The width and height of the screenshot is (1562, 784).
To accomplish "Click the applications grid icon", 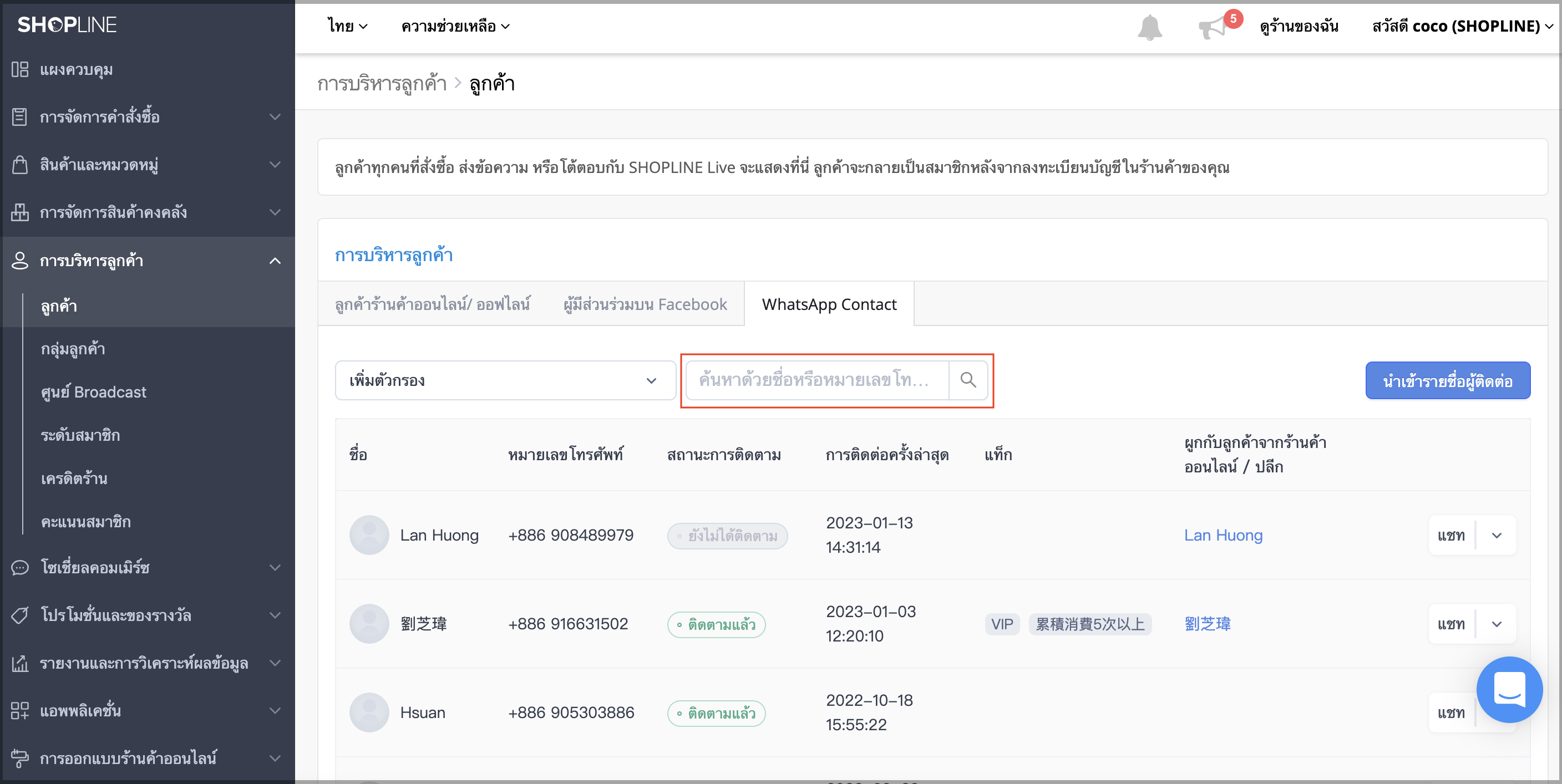I will (x=20, y=711).
